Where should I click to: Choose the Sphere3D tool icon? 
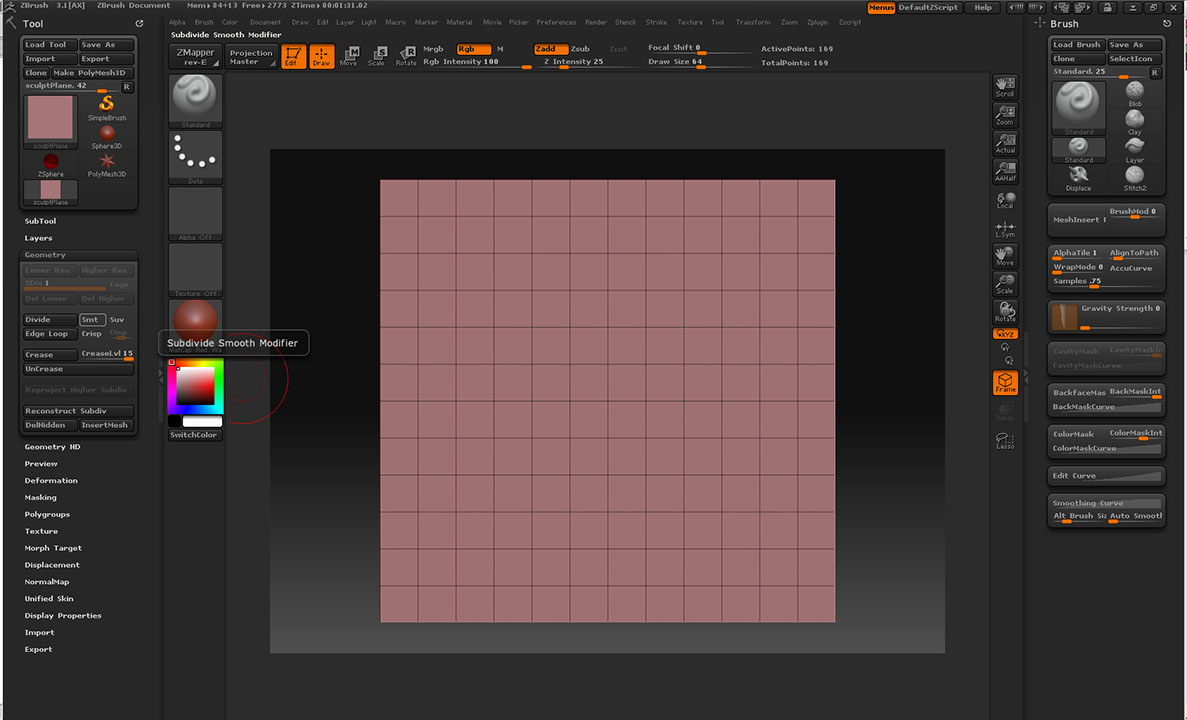107,134
